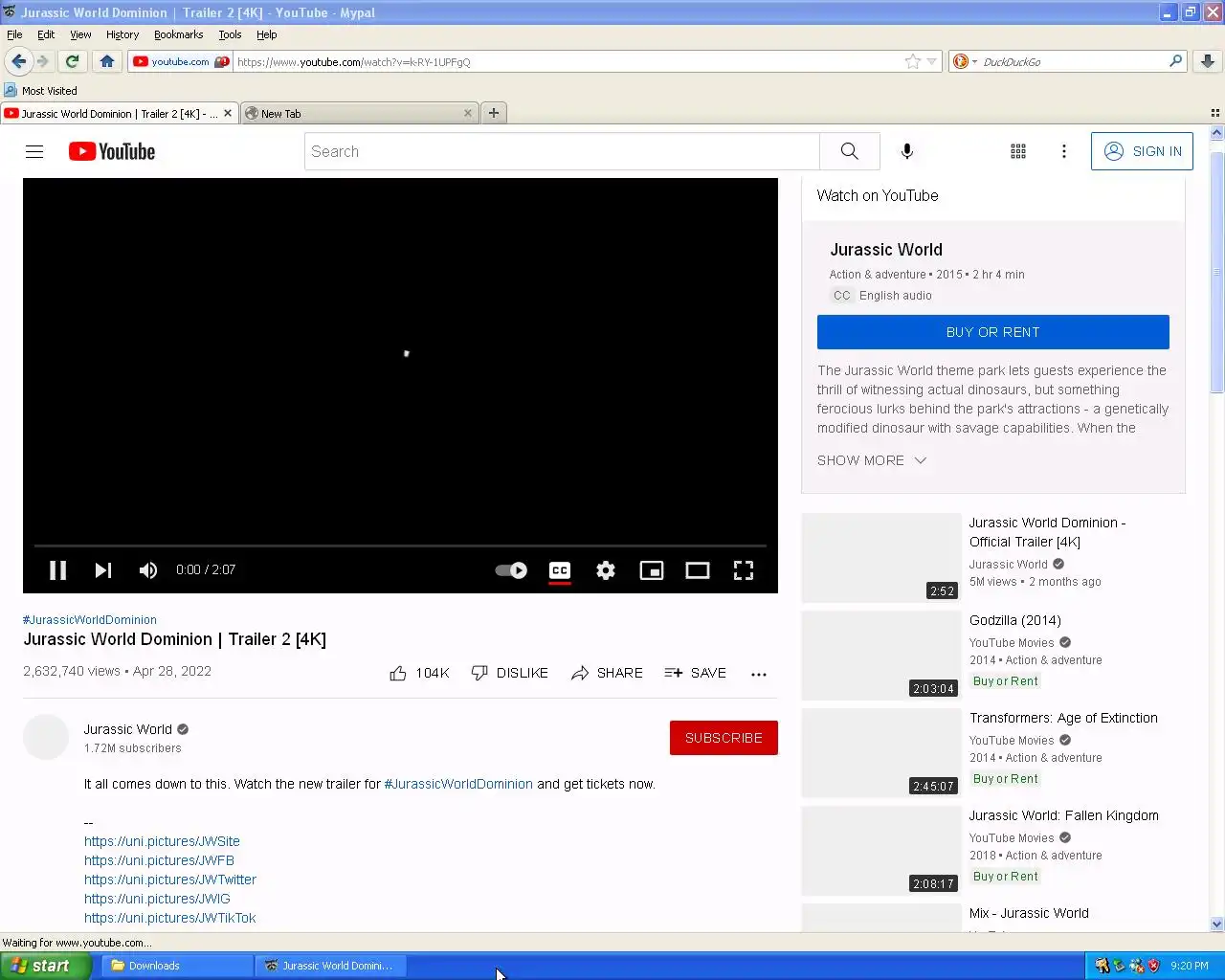The width and height of the screenshot is (1225, 980).
Task: Search with your voice microphone icon
Action: 907,151
